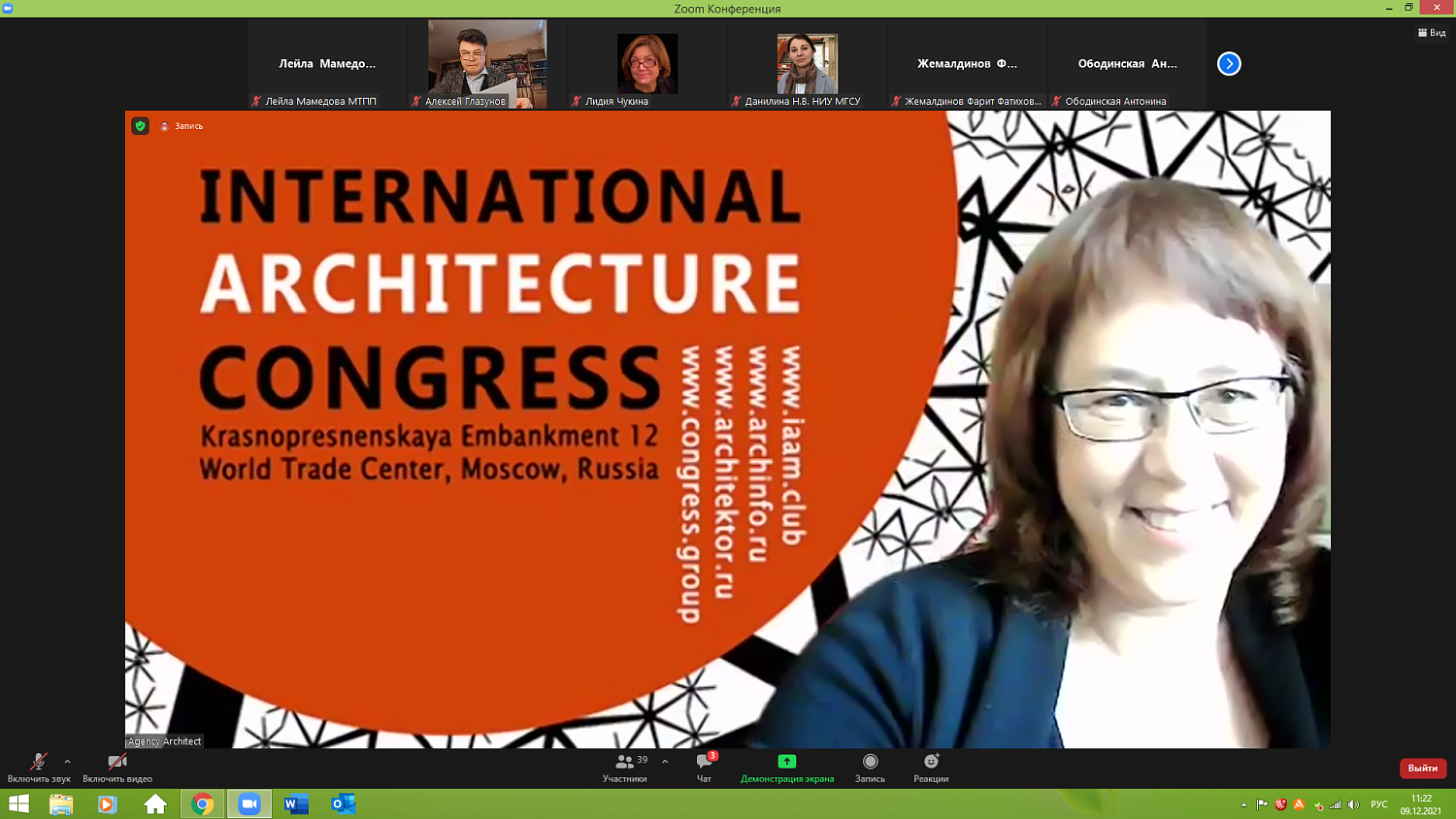
Task: Open clock showing 11:22 09.12.2021
Action: click(x=1421, y=804)
